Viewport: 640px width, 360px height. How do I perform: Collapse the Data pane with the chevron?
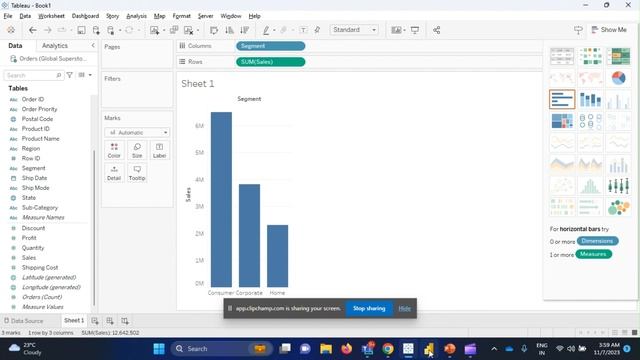(93, 45)
